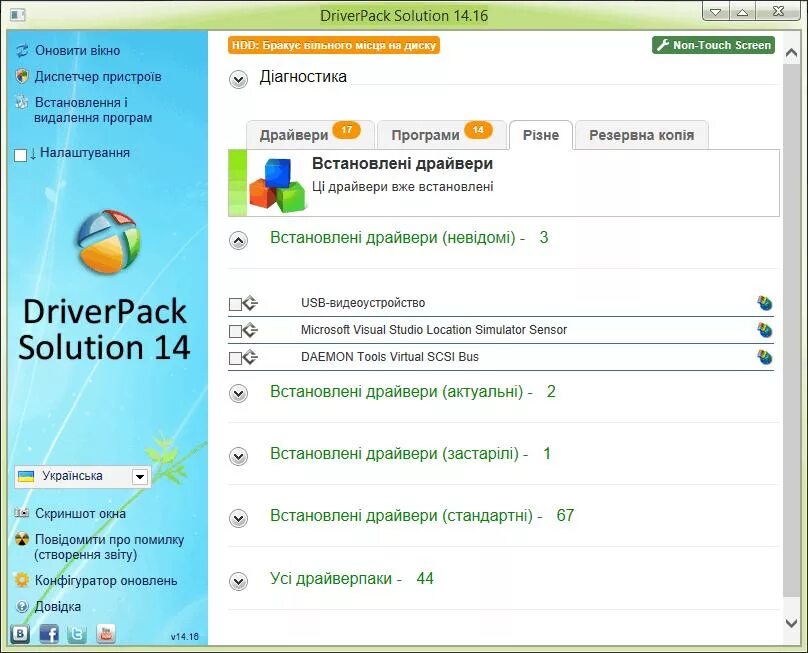Open the Українська language dropdown
Image resolution: width=808 pixels, height=653 pixels.
pos(83,476)
